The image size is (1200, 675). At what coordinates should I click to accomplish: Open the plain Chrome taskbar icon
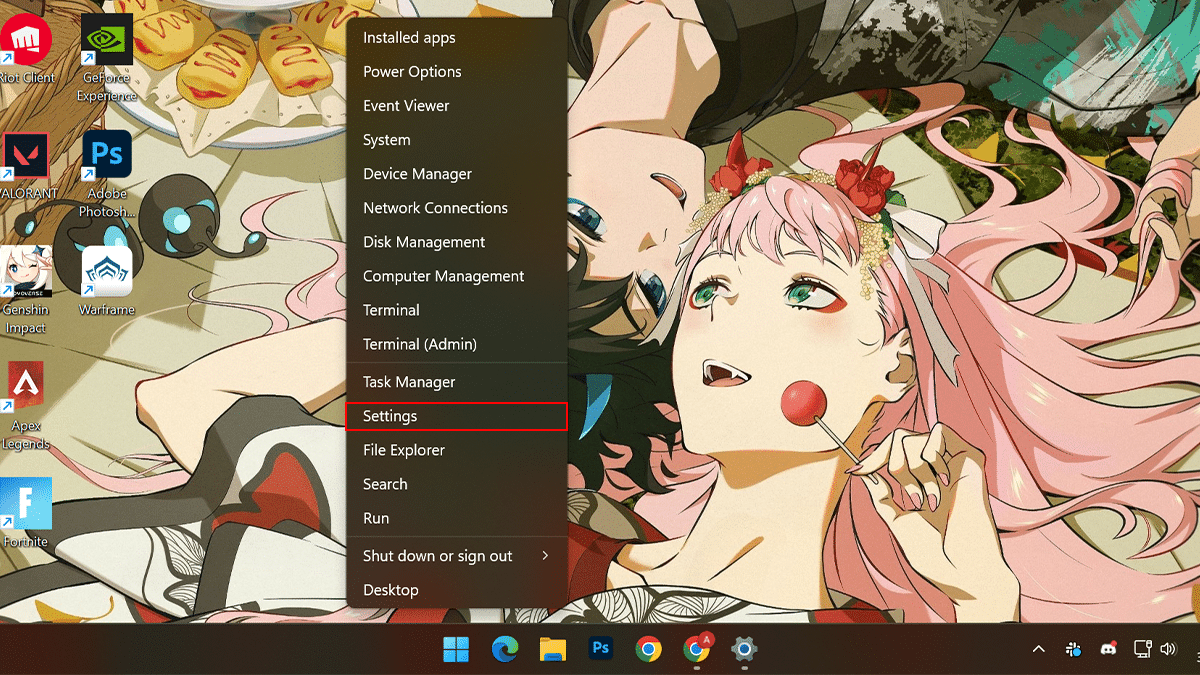coord(649,649)
